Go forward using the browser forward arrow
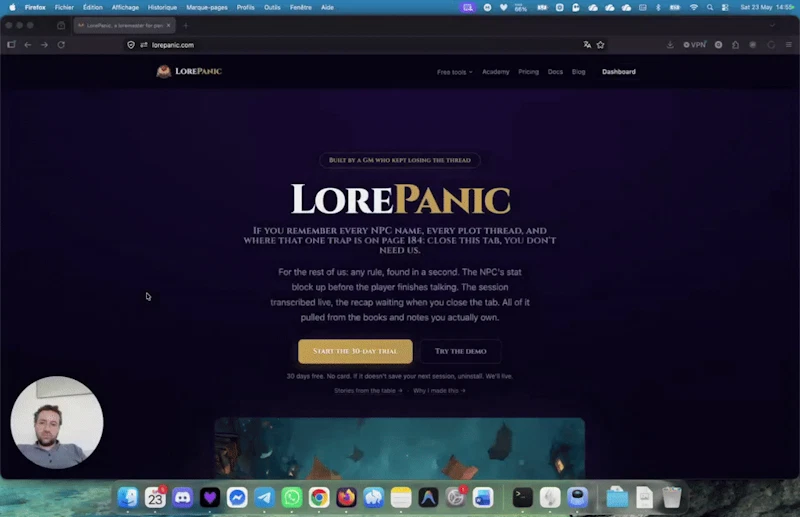The width and height of the screenshot is (800, 517). coord(44,45)
